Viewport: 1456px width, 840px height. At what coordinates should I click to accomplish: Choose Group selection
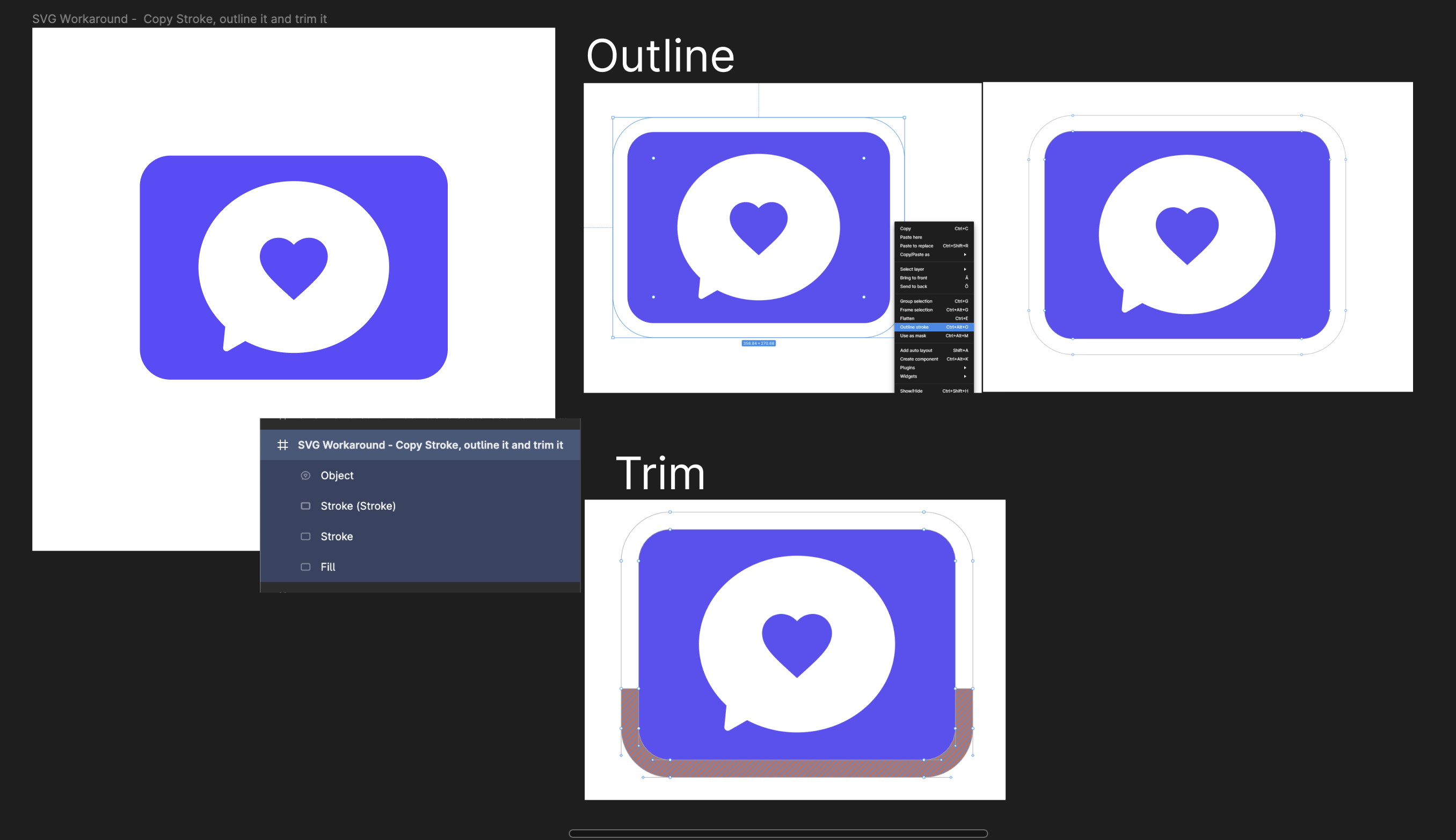(x=934, y=301)
